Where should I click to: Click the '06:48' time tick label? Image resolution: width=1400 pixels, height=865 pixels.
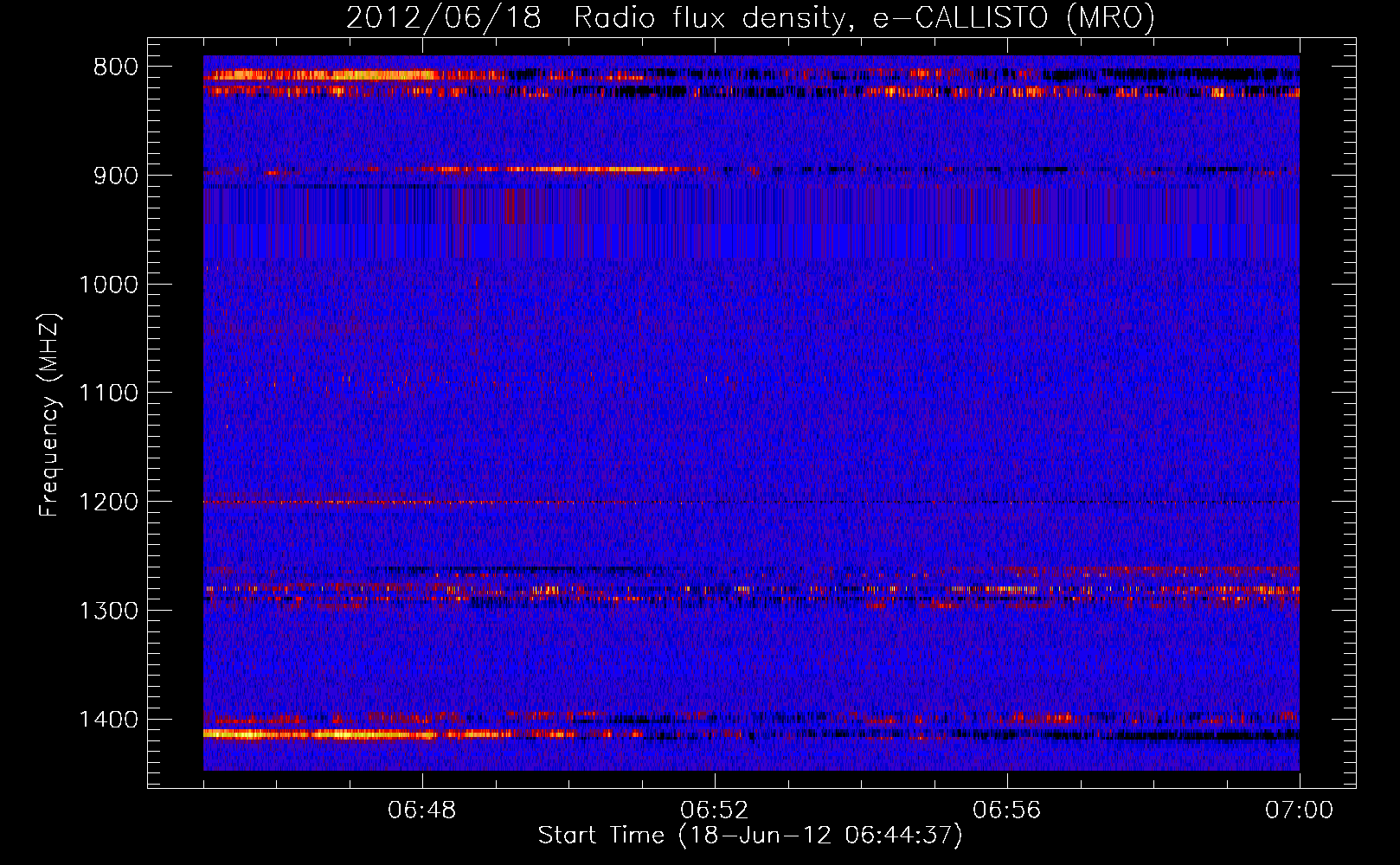coord(422,811)
